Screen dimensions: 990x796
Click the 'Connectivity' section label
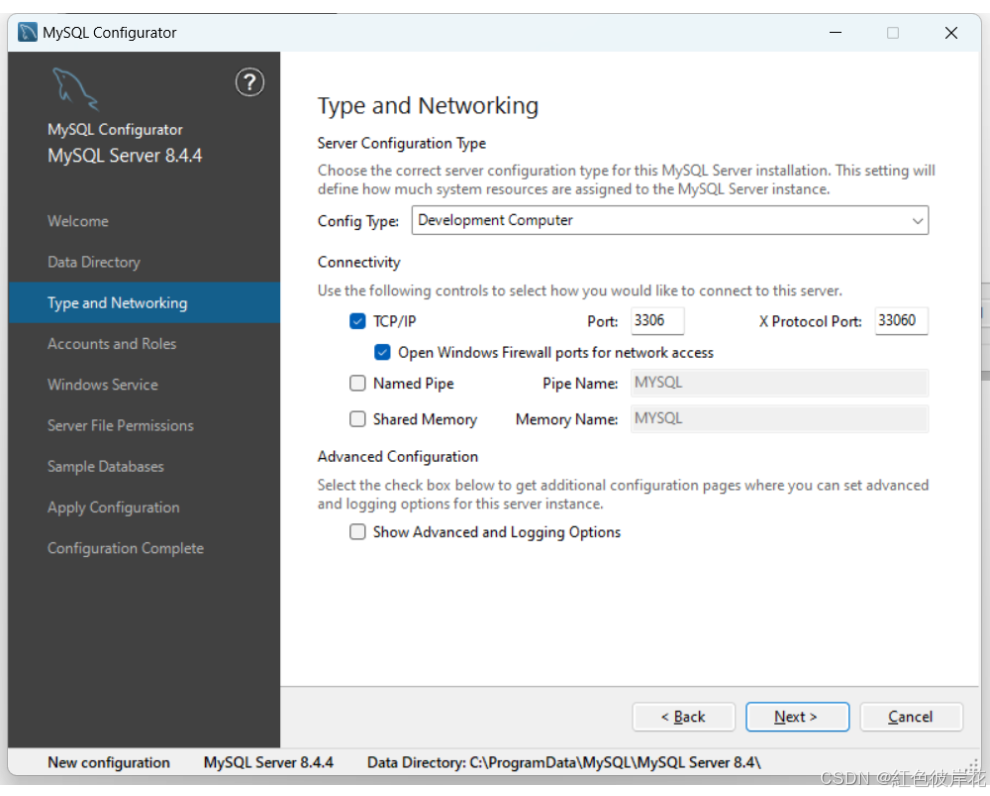(x=359, y=262)
